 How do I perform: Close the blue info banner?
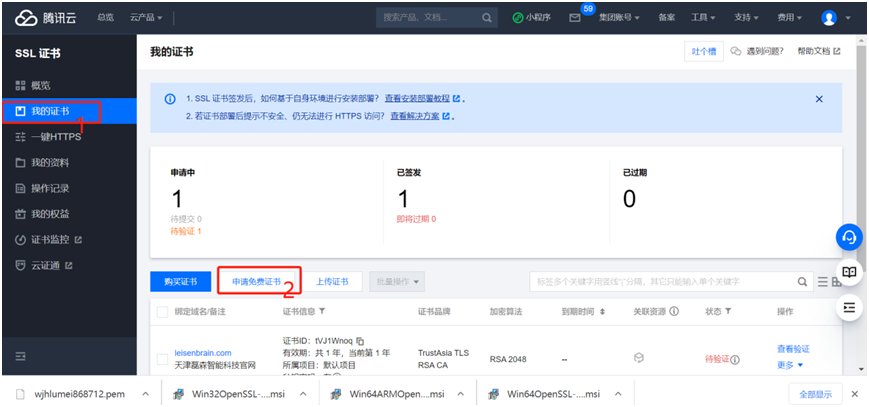coord(819,99)
